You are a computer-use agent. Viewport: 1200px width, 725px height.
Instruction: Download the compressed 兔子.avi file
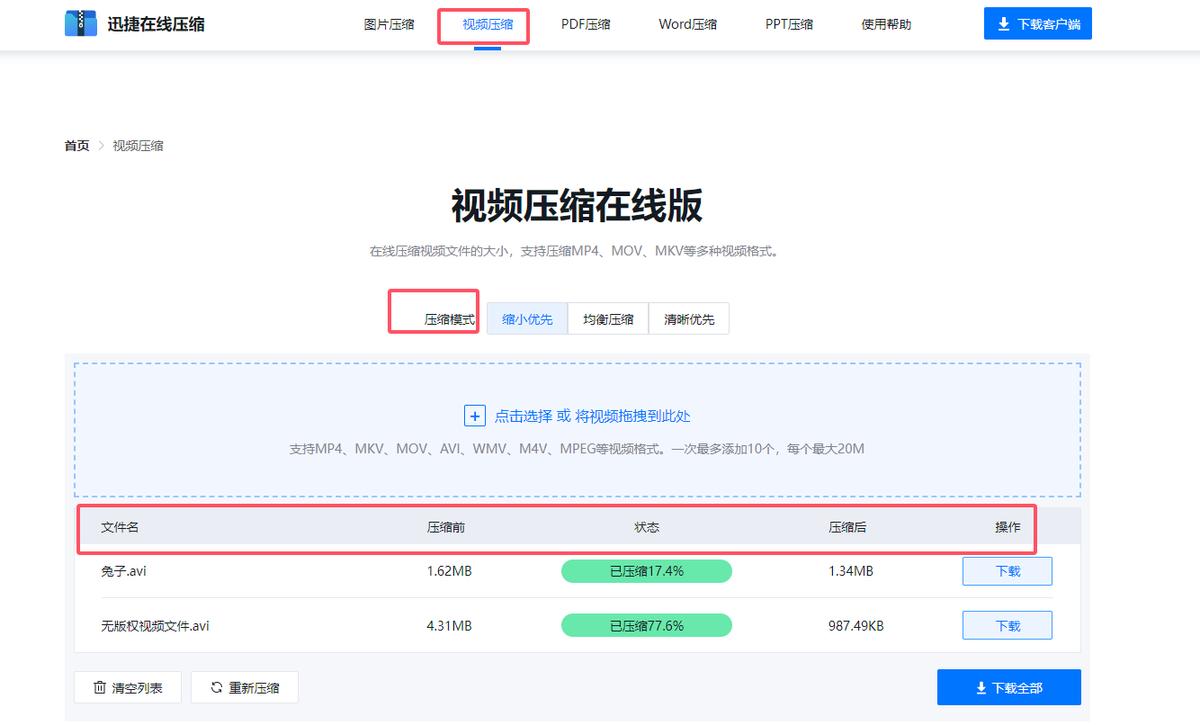point(1007,570)
